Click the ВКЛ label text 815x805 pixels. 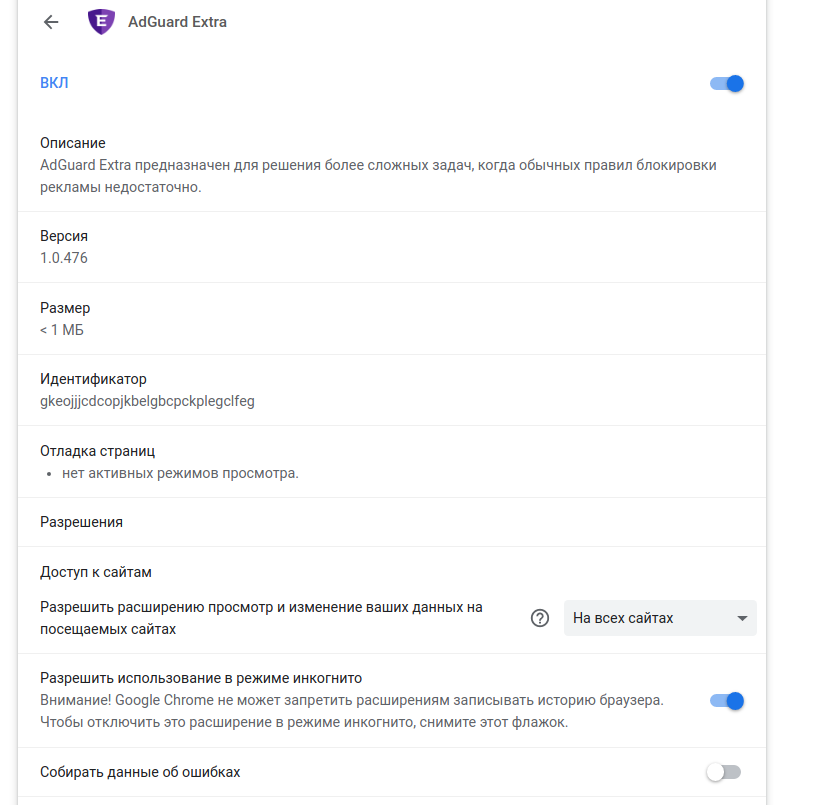pyautogui.click(x=56, y=83)
